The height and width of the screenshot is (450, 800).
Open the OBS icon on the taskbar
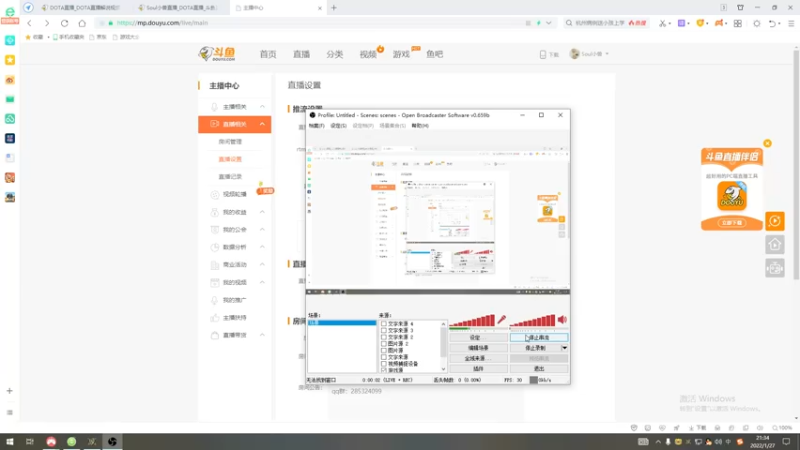(112, 441)
